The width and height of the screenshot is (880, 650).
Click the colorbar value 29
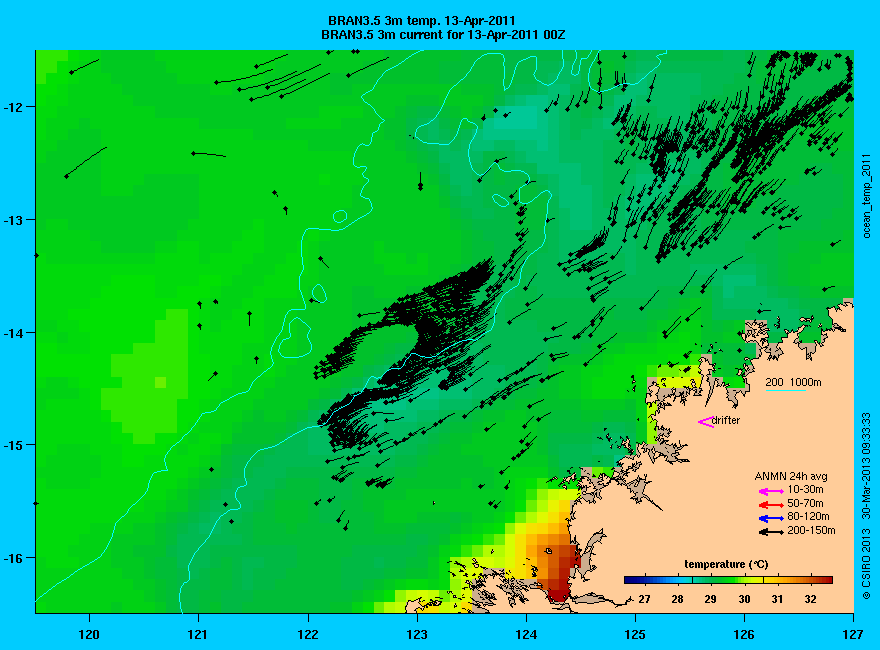click(711, 599)
